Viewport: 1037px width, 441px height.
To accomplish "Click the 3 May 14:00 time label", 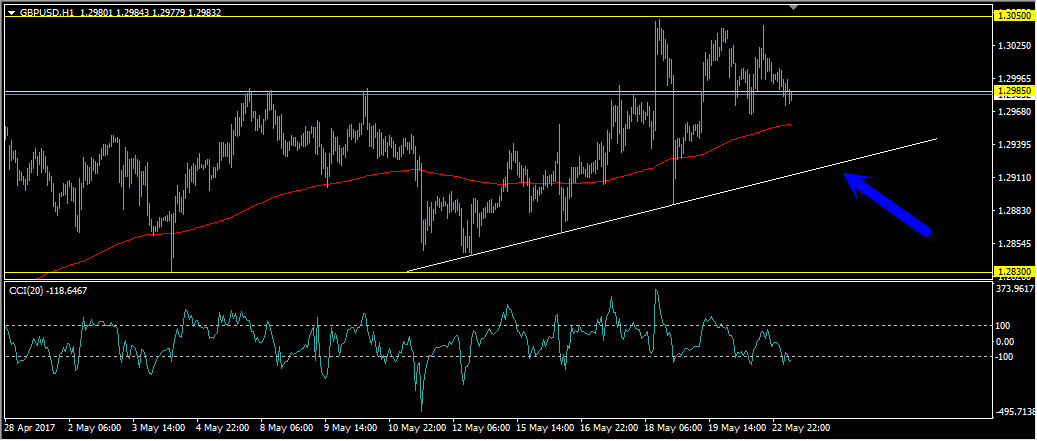I will pos(159,428).
